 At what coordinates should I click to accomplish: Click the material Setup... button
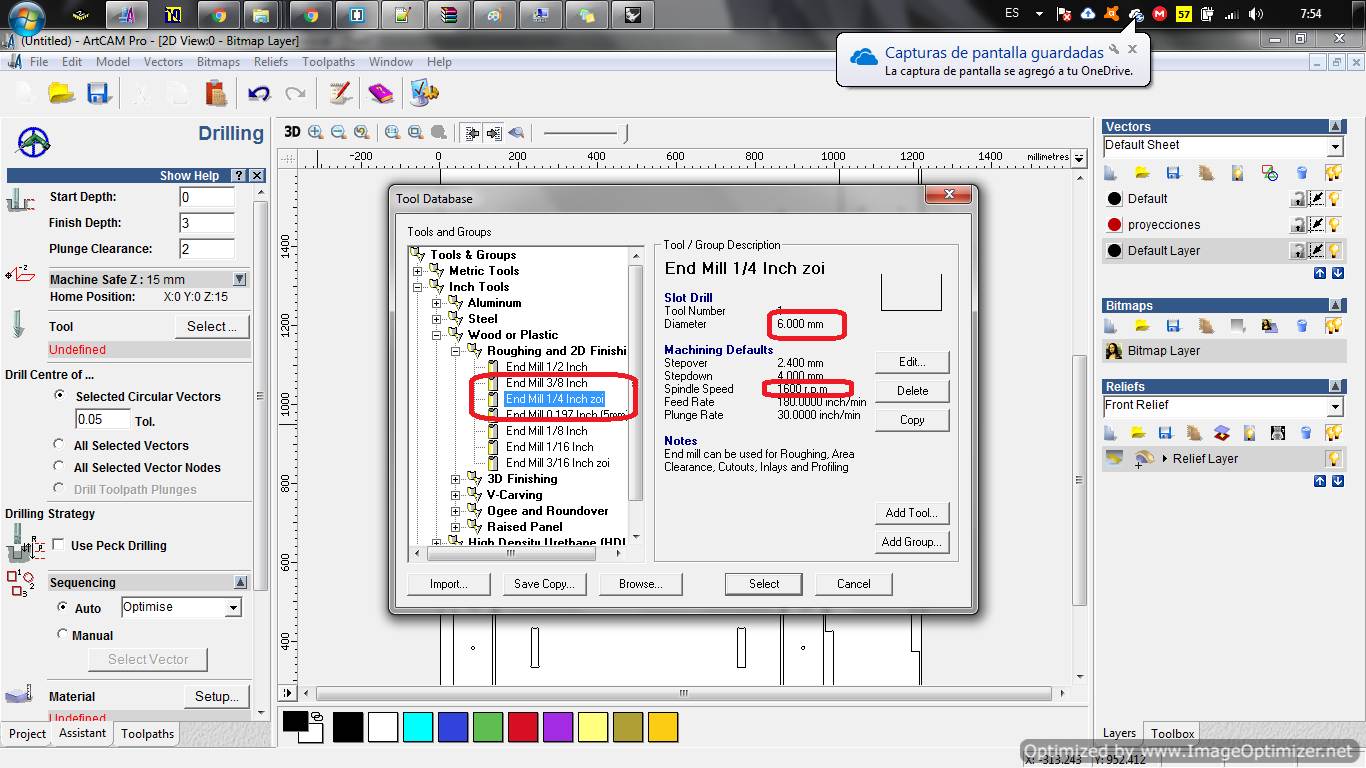tap(216, 696)
